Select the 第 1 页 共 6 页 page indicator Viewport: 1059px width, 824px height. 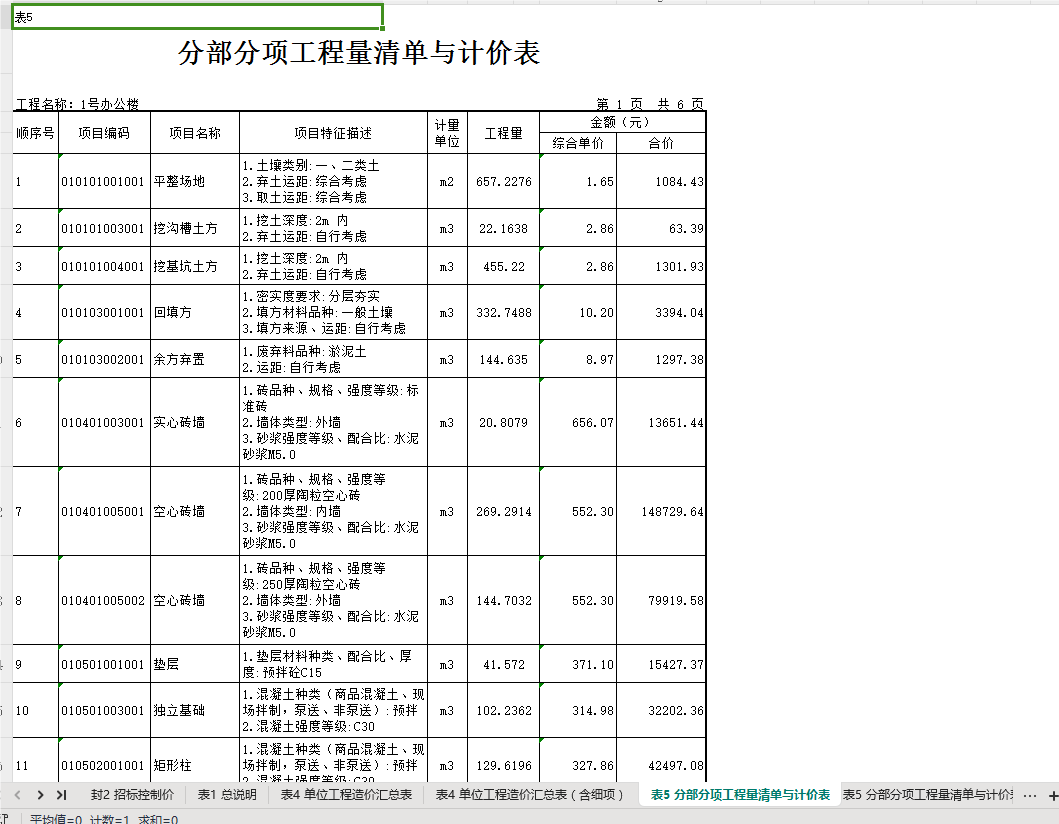tap(650, 104)
